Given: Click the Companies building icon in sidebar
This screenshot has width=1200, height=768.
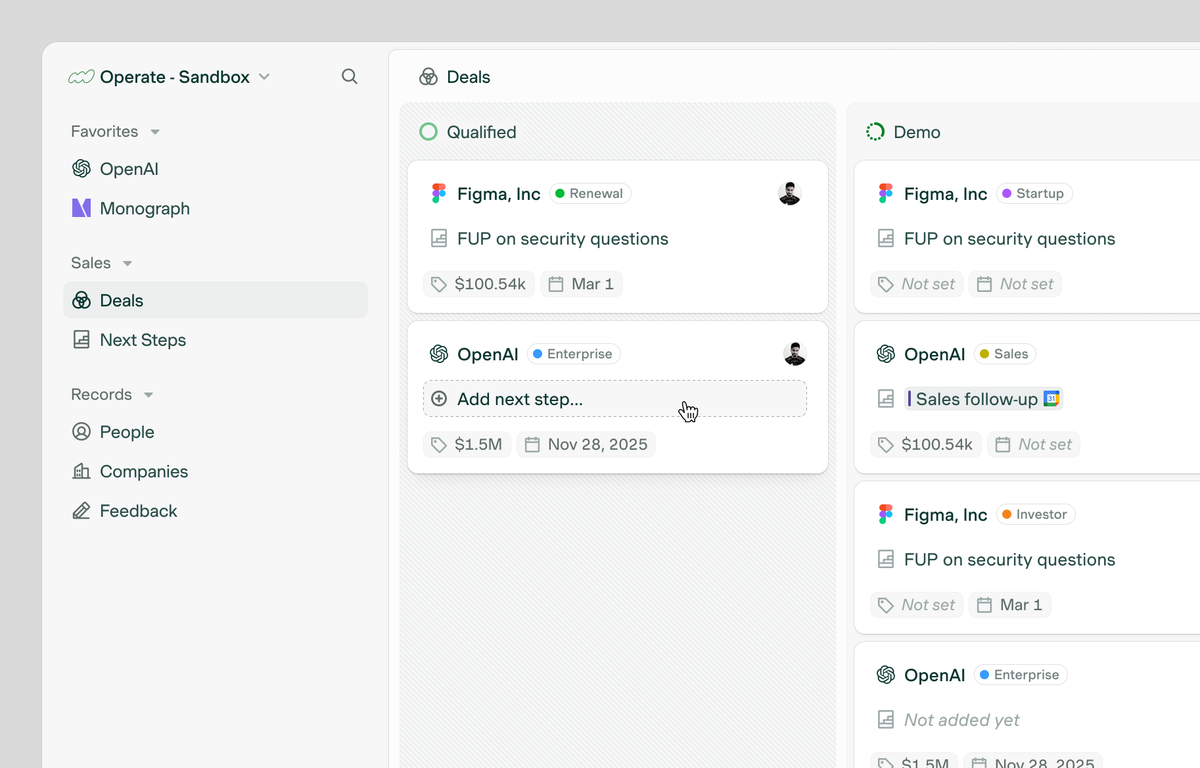Looking at the screenshot, I should [82, 471].
